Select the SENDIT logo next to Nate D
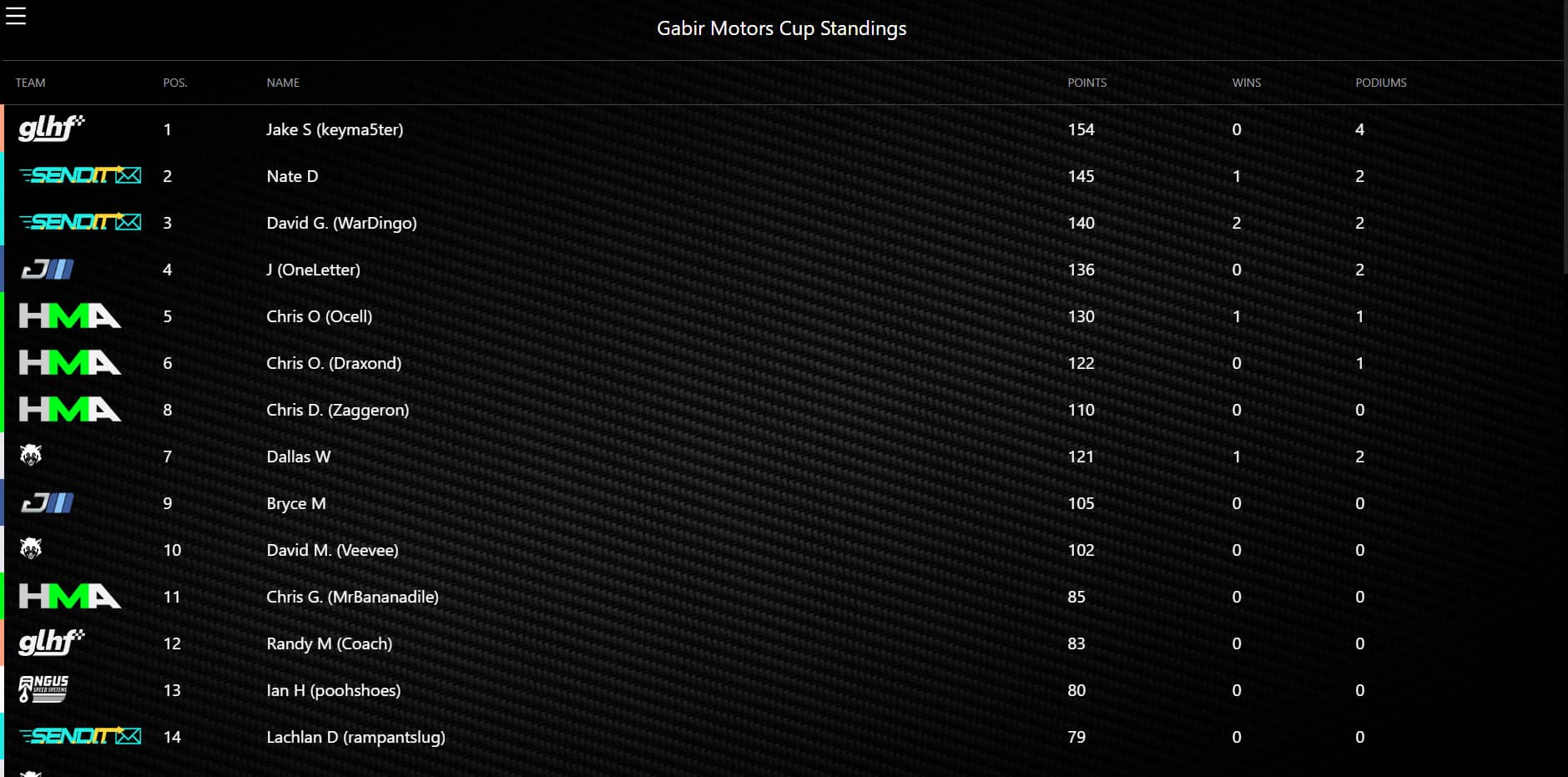 (79, 175)
